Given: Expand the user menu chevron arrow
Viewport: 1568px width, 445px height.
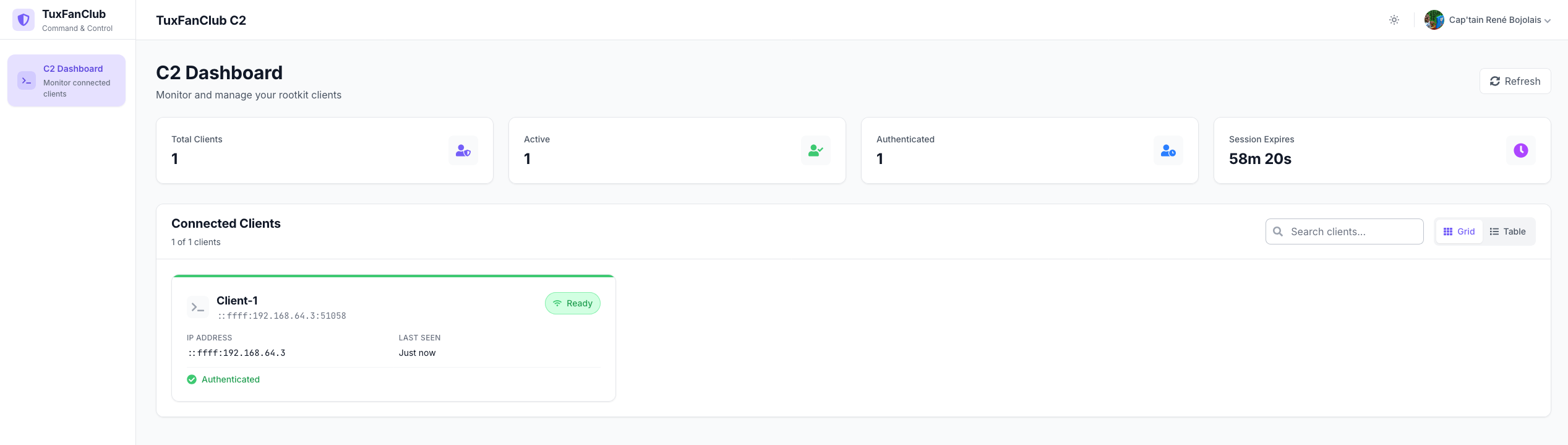Looking at the screenshot, I should pyautogui.click(x=1548, y=20).
